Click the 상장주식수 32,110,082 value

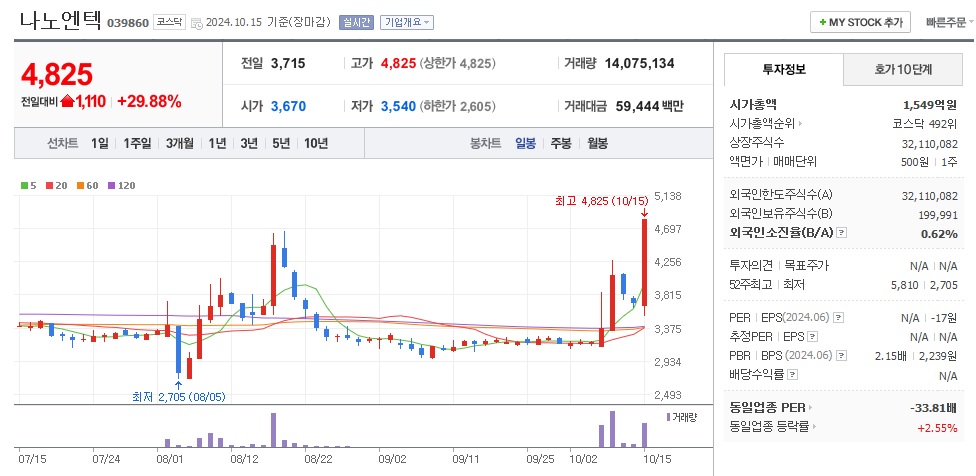(x=930, y=143)
